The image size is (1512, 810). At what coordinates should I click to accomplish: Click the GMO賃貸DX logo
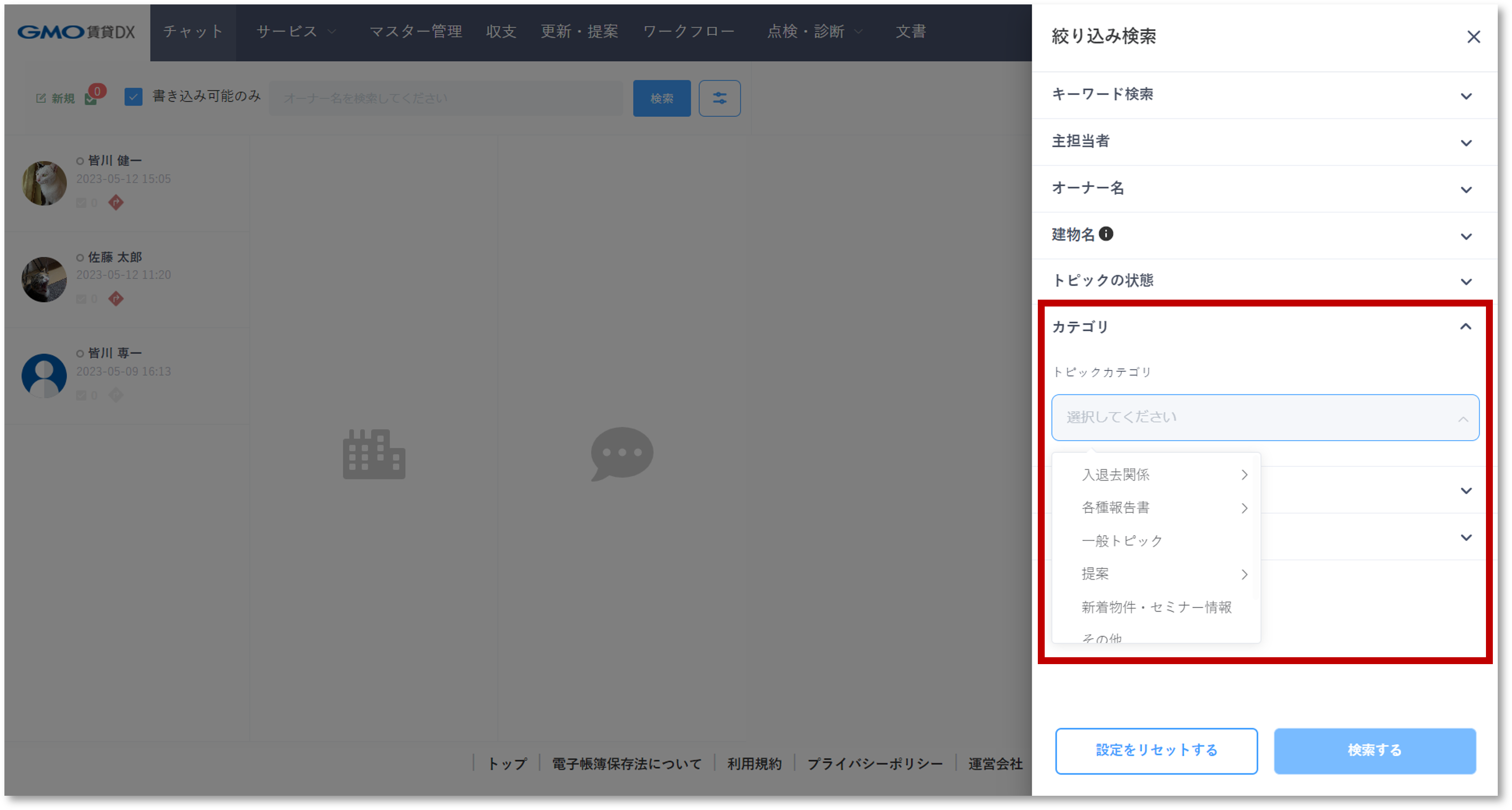(76, 31)
